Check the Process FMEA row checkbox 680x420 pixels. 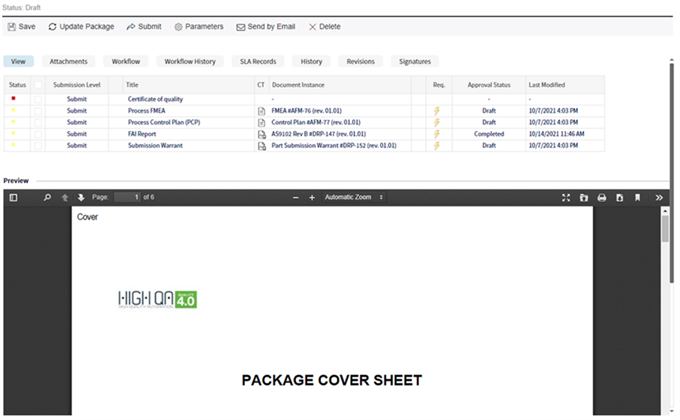[x=39, y=111]
